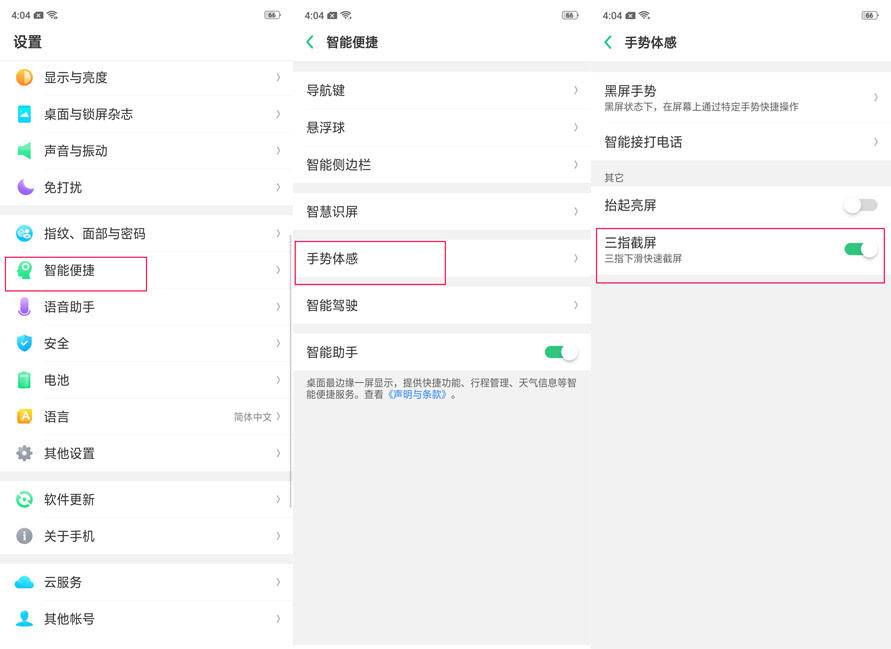
Task: Open the 声明与条款 link
Action: (418, 394)
